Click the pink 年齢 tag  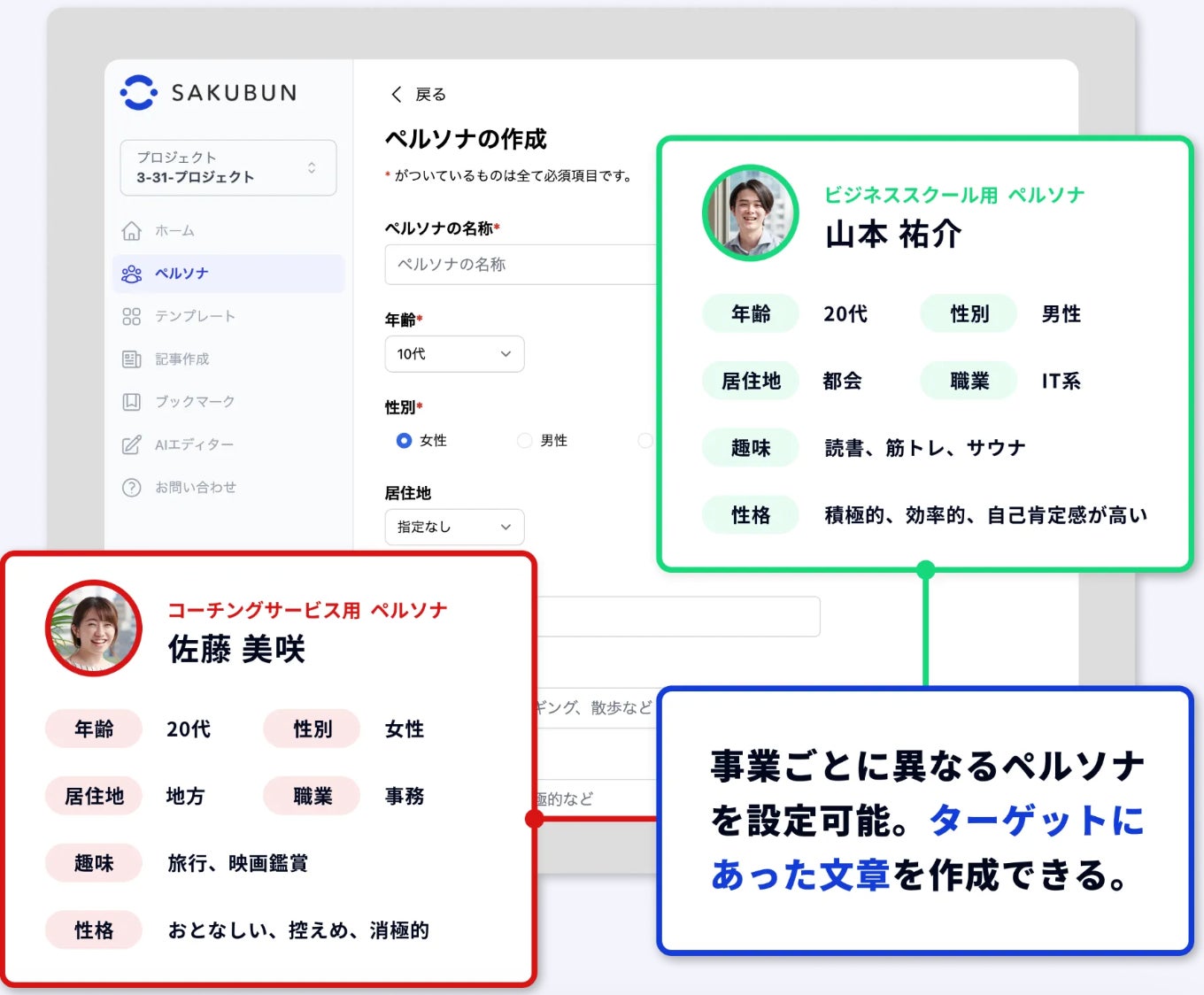point(94,729)
